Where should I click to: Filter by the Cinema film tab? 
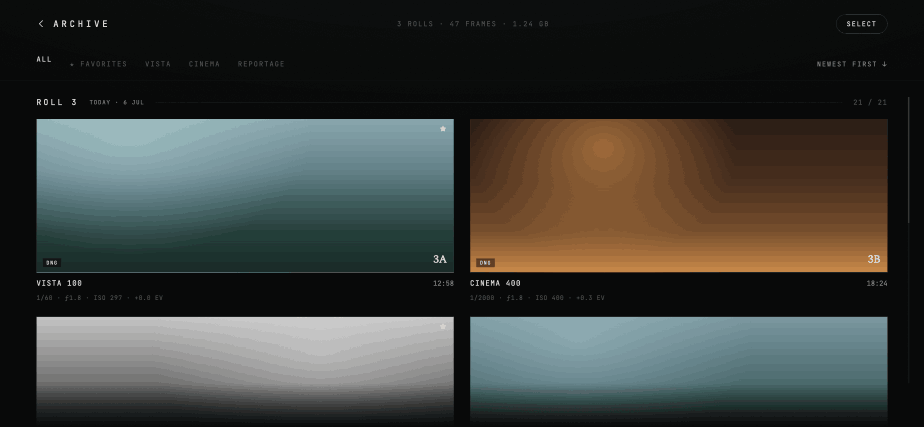tap(204, 64)
